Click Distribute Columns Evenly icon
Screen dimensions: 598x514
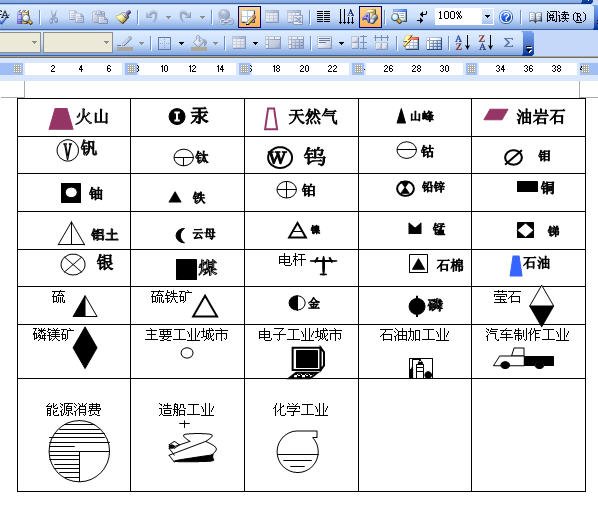tap(381, 43)
